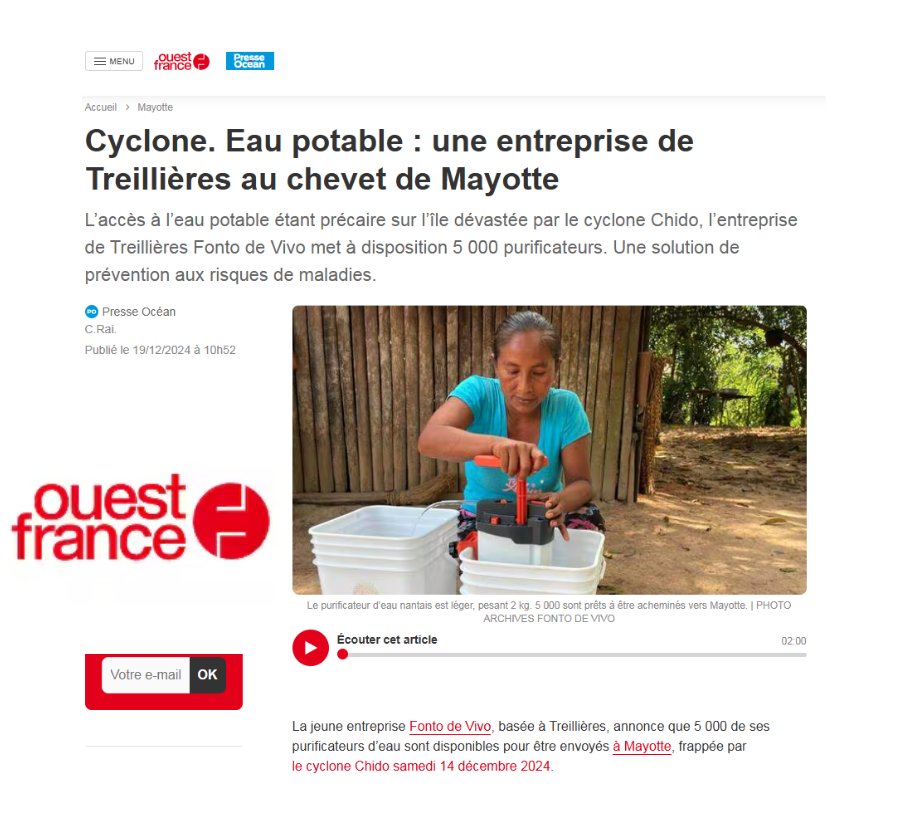Follow the à Mayotte link
This screenshot has height=818, width=908.
[642, 746]
